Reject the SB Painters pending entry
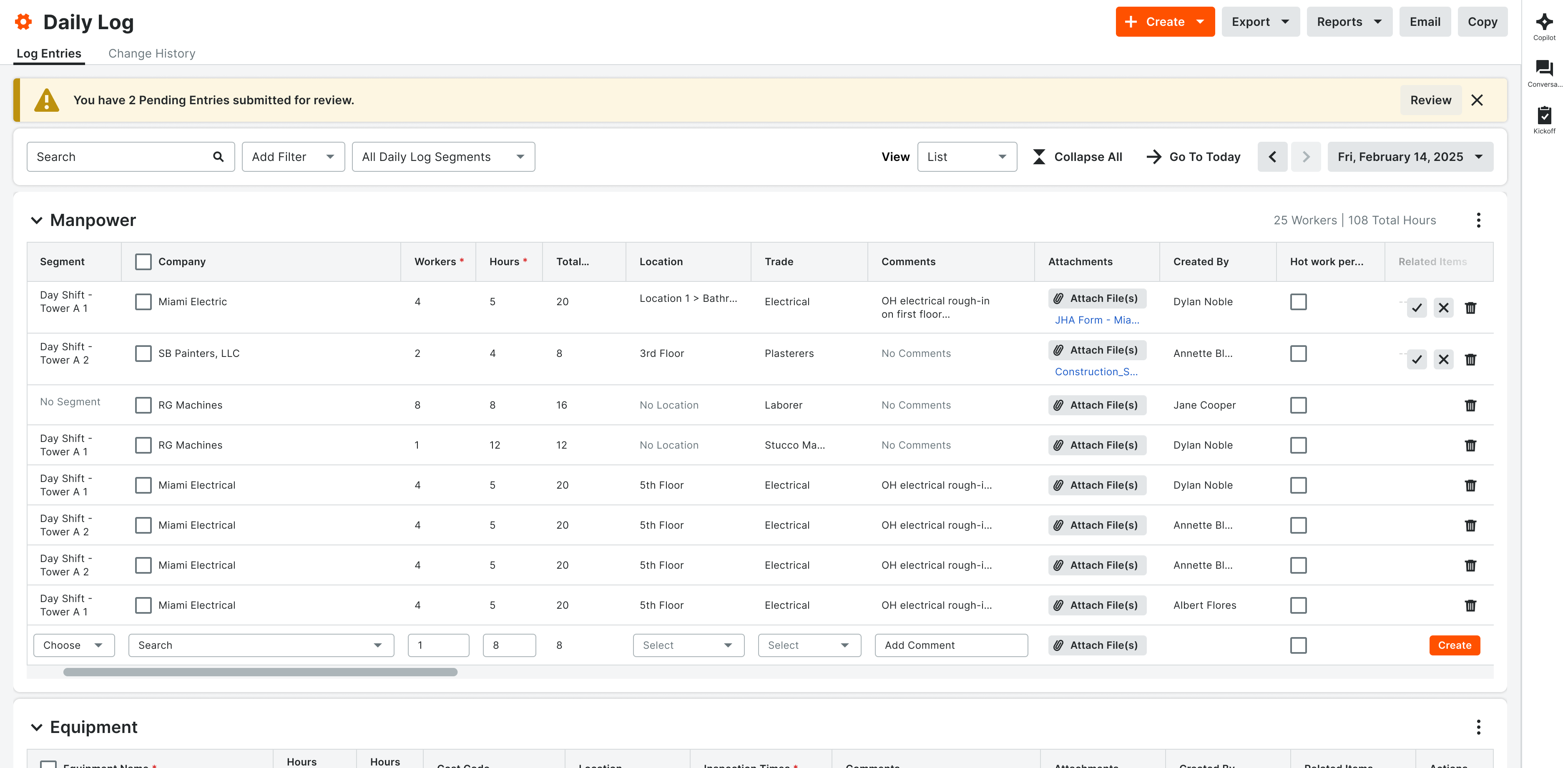 (x=1443, y=360)
